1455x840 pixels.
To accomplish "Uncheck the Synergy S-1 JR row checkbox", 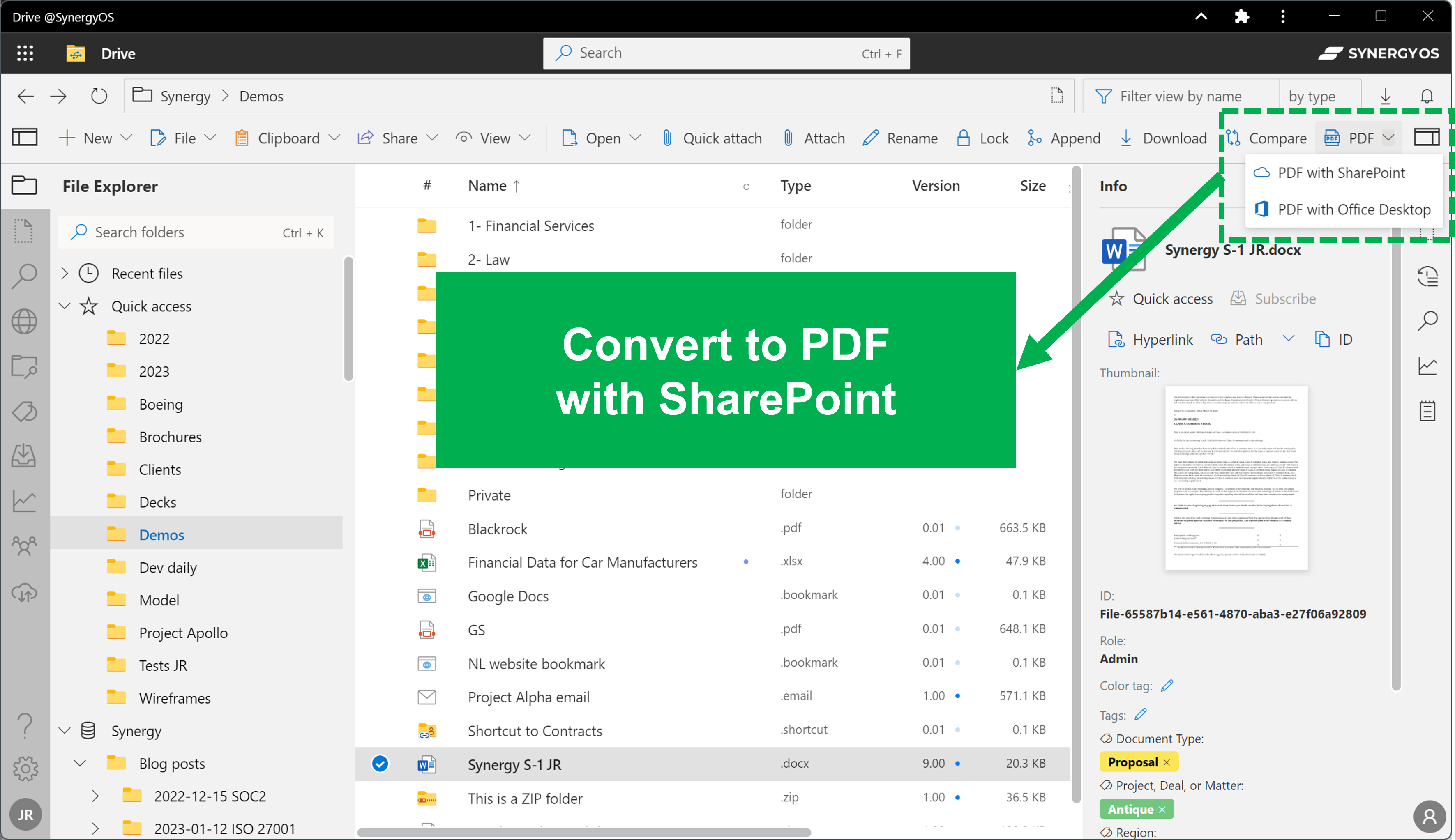I will point(380,763).
